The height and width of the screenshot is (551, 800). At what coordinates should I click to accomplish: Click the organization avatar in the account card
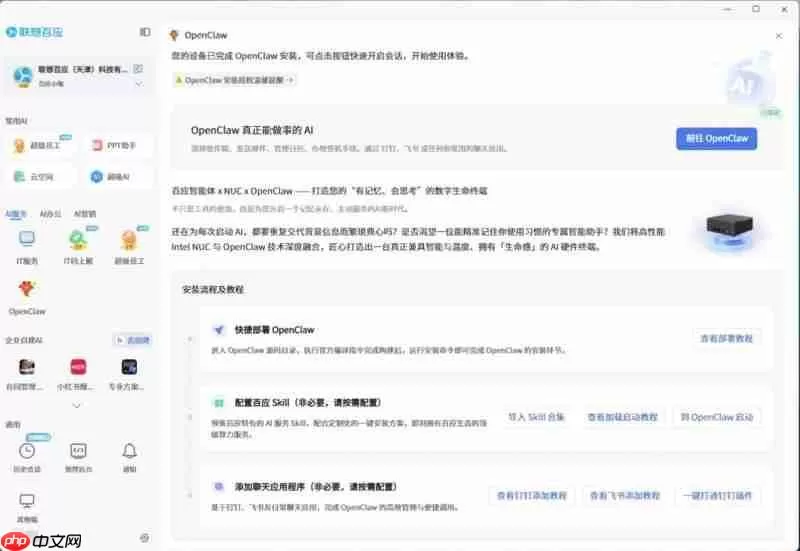(x=23, y=77)
